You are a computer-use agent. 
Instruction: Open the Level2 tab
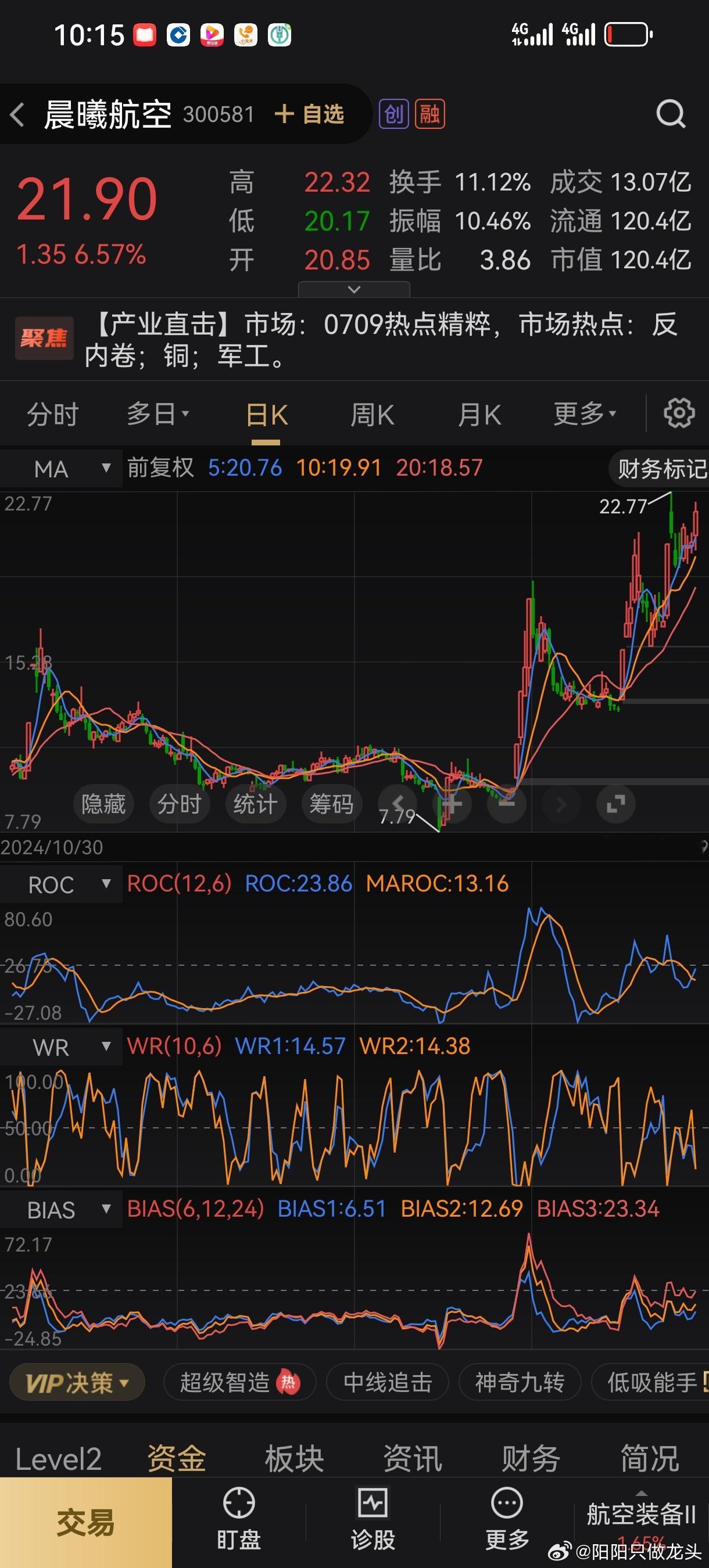click(x=59, y=1459)
